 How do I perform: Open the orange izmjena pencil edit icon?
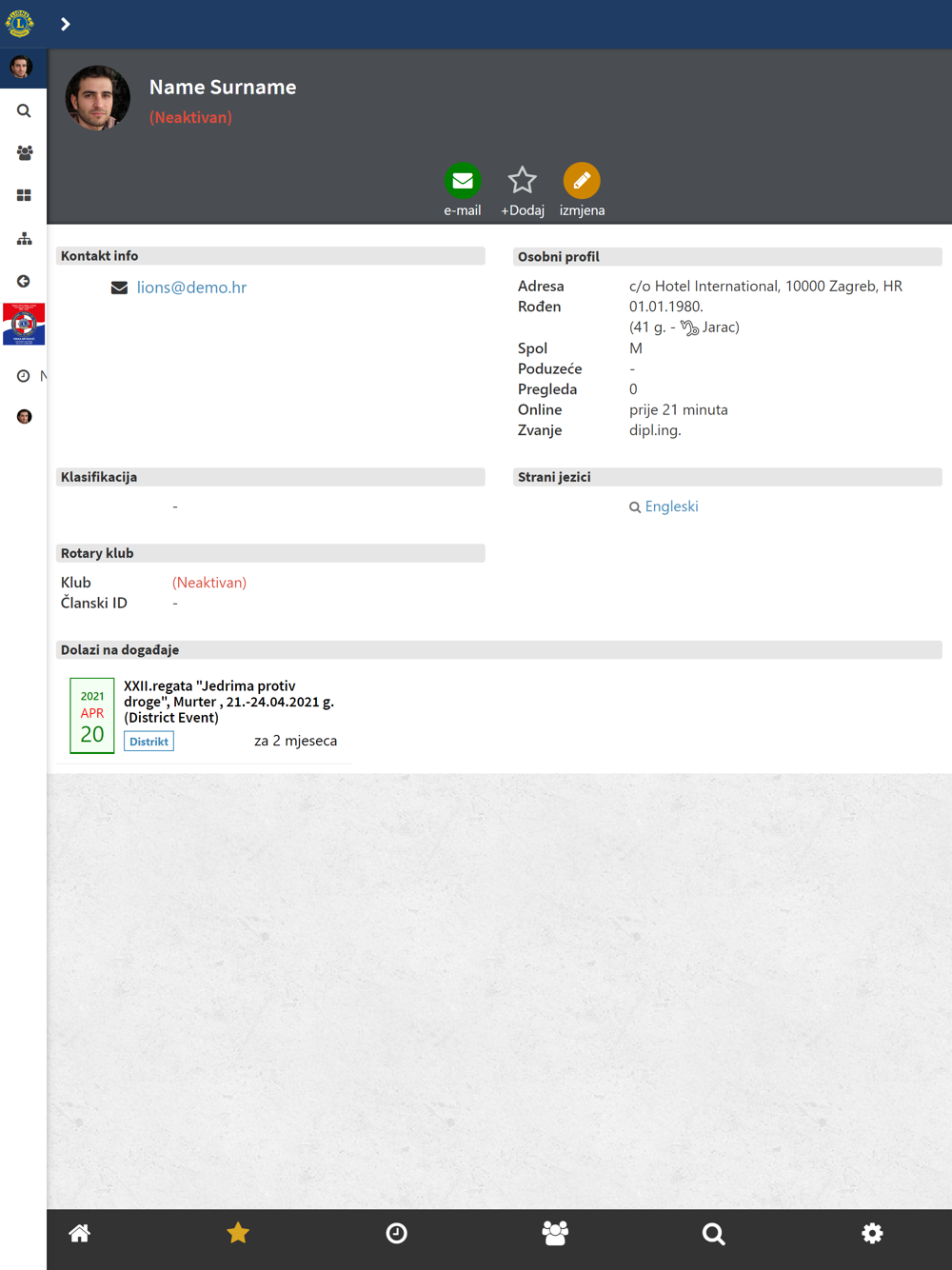click(582, 181)
